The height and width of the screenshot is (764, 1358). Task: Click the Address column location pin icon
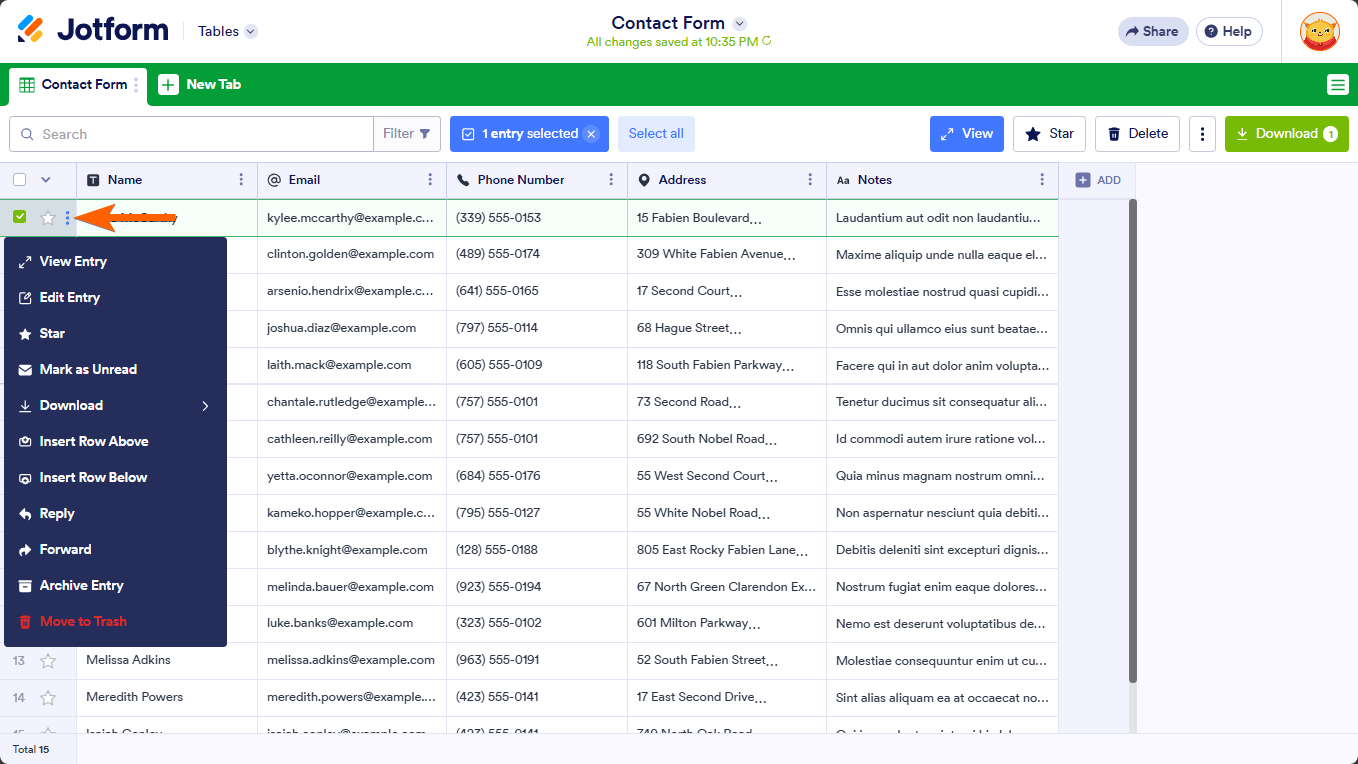pos(644,180)
